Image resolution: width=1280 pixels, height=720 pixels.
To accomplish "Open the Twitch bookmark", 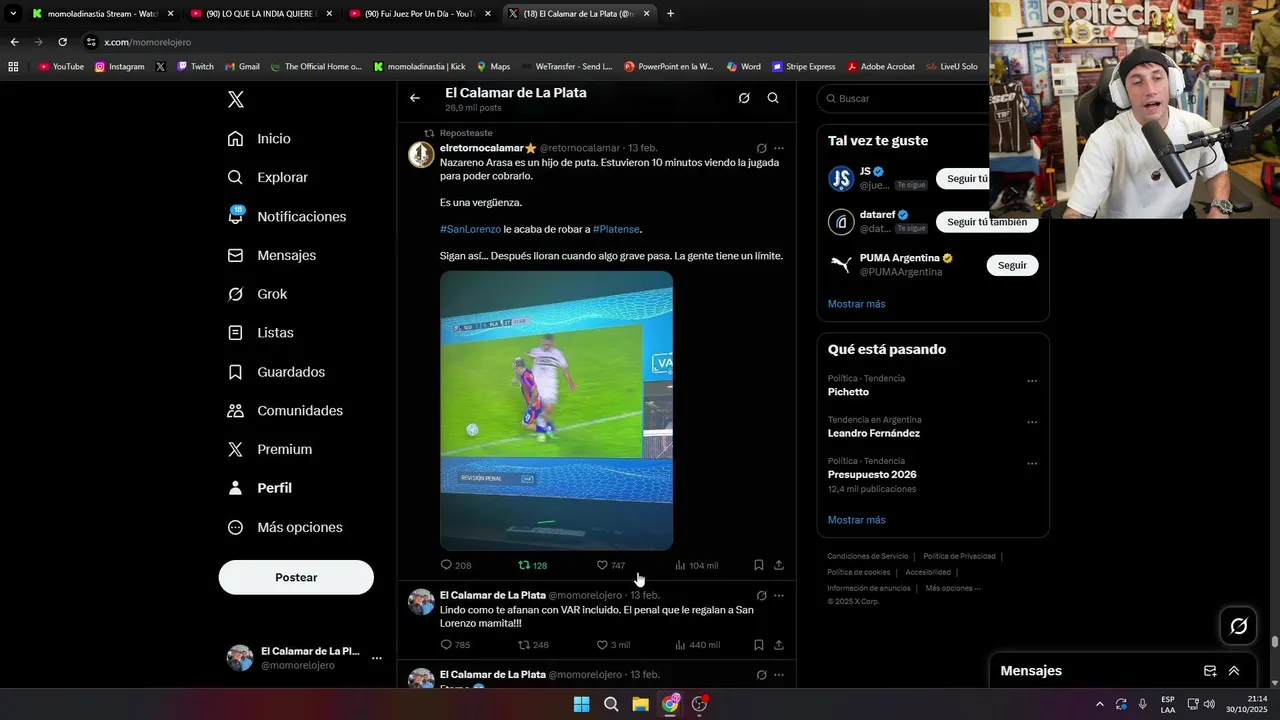I will point(195,67).
